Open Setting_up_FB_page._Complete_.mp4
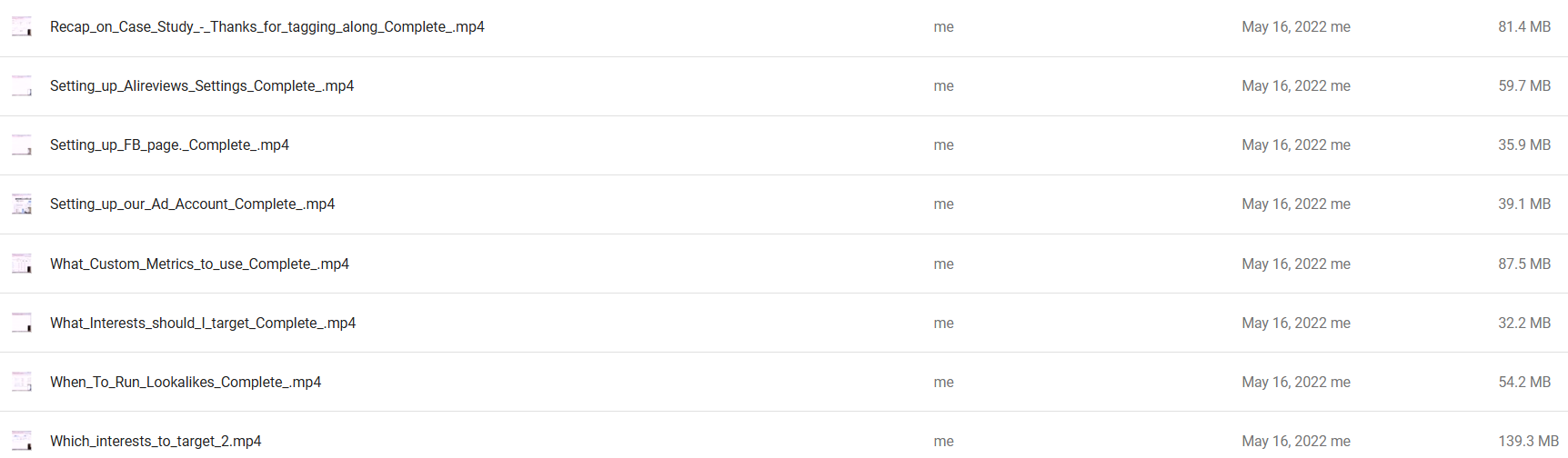The image size is (1568, 458). click(169, 145)
